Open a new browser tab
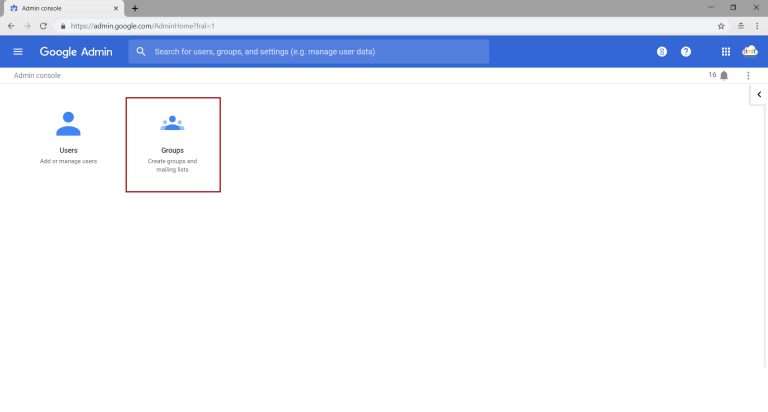 pyautogui.click(x=135, y=8)
